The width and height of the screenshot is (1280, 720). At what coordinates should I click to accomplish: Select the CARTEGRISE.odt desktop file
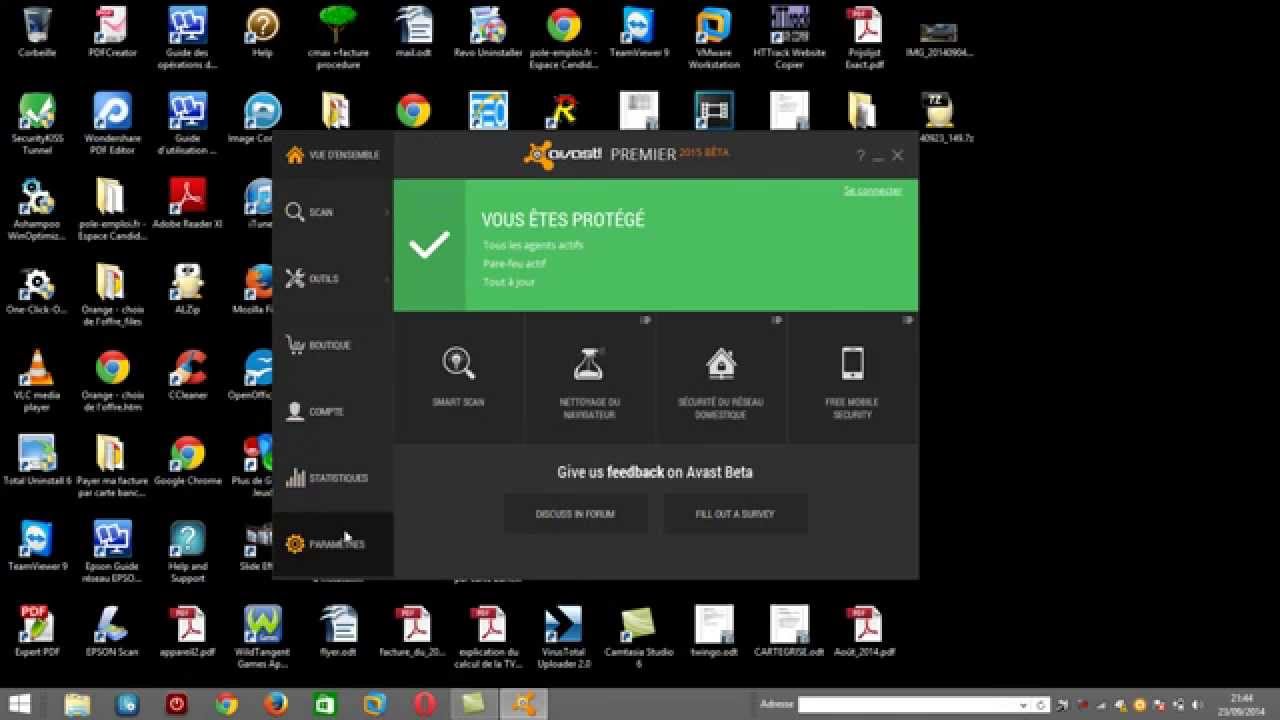789,631
